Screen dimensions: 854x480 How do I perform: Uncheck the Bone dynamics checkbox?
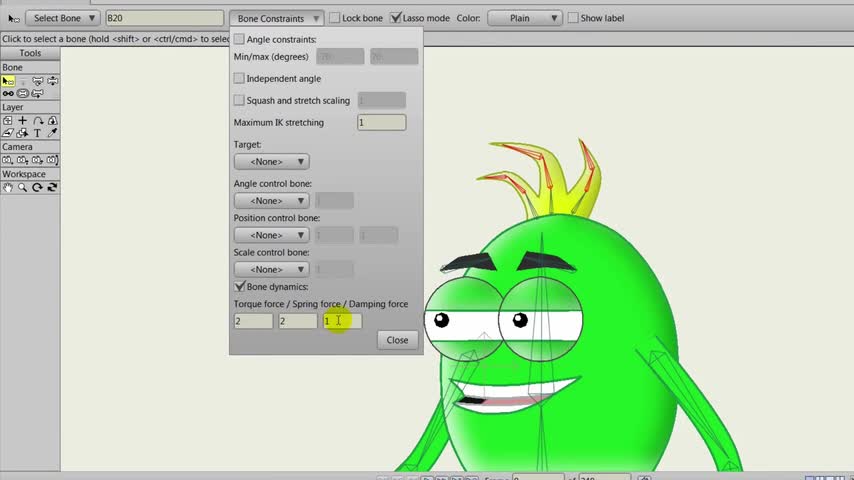tap(240, 287)
